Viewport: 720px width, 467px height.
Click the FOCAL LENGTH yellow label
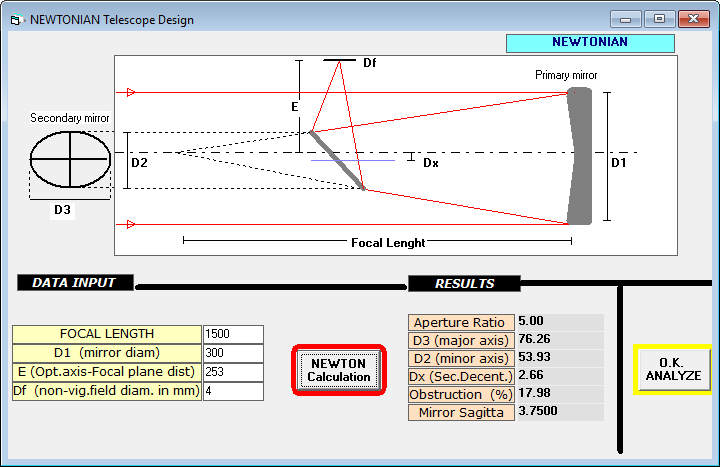[x=107, y=334]
